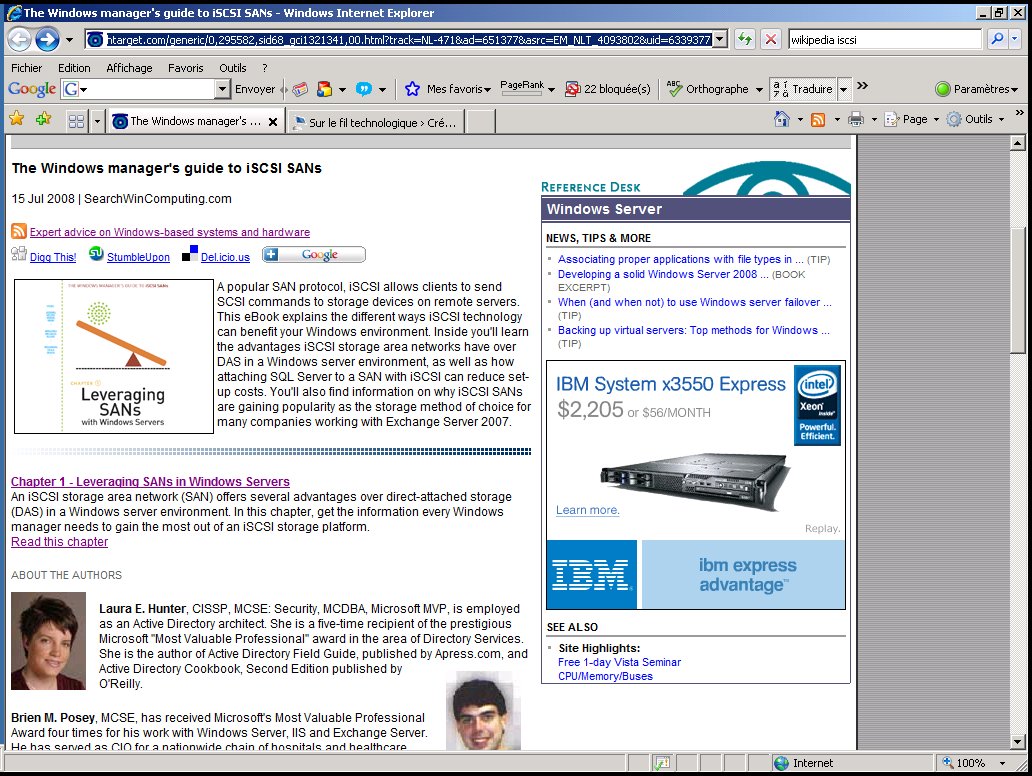
Task: Open the 100% zoom level control
Action: point(975,763)
